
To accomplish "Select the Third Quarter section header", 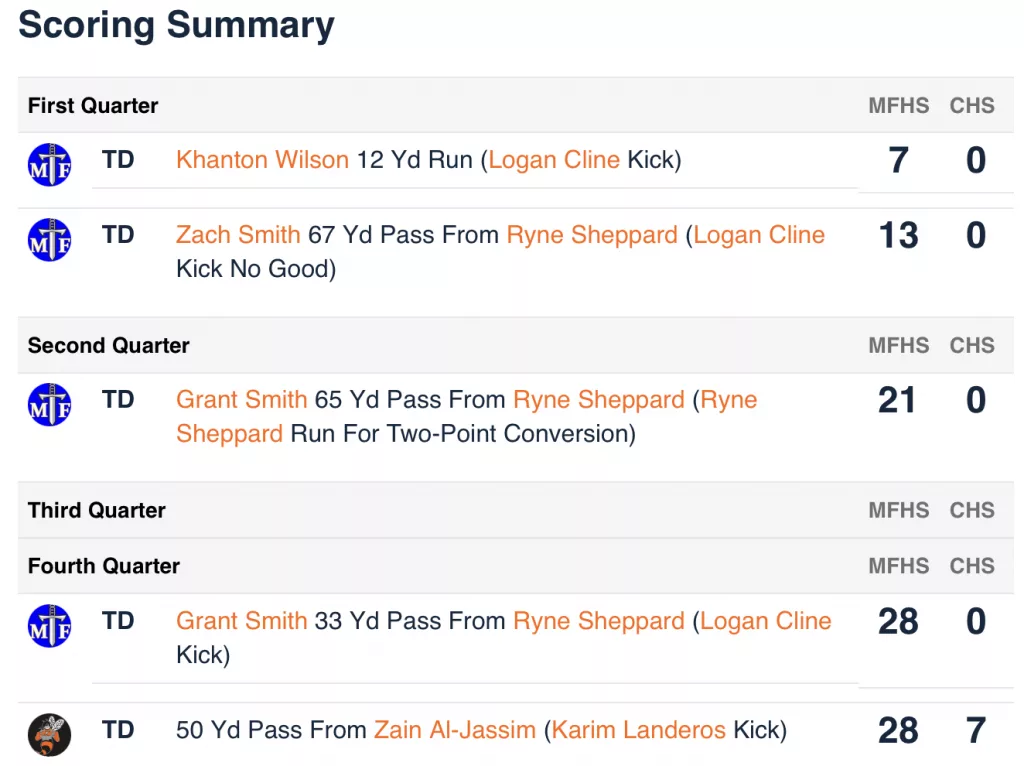I will click(515, 510).
